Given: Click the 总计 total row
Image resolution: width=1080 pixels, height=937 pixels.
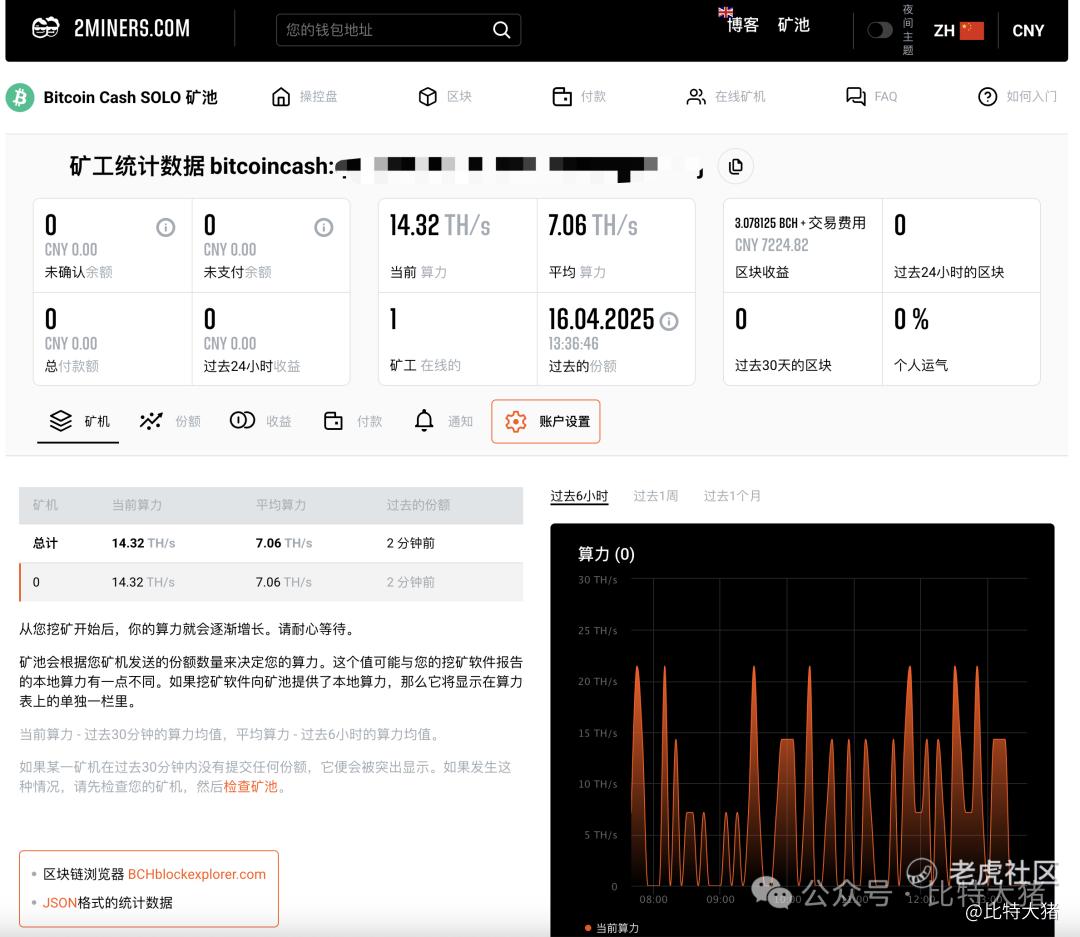Looking at the screenshot, I should pos(271,543).
